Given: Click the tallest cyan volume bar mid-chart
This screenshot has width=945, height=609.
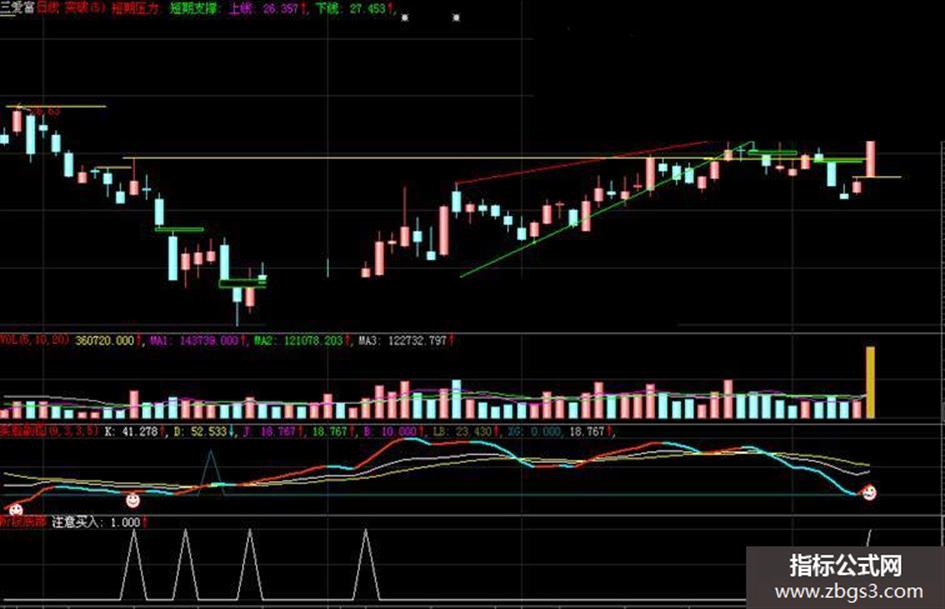Looking at the screenshot, I should tap(456, 399).
